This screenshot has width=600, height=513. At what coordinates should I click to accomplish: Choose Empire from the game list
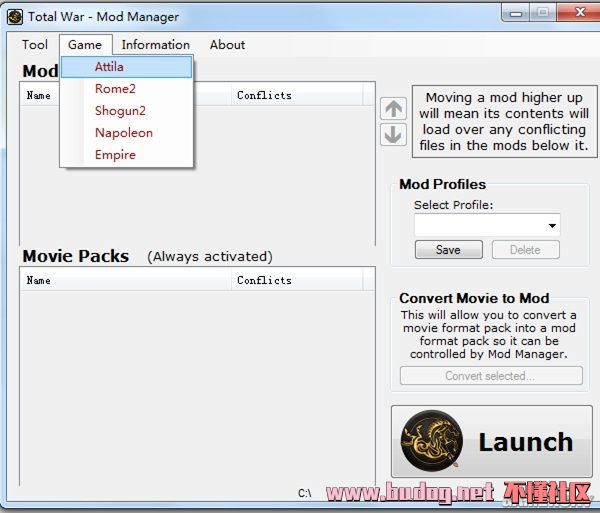click(x=126, y=155)
